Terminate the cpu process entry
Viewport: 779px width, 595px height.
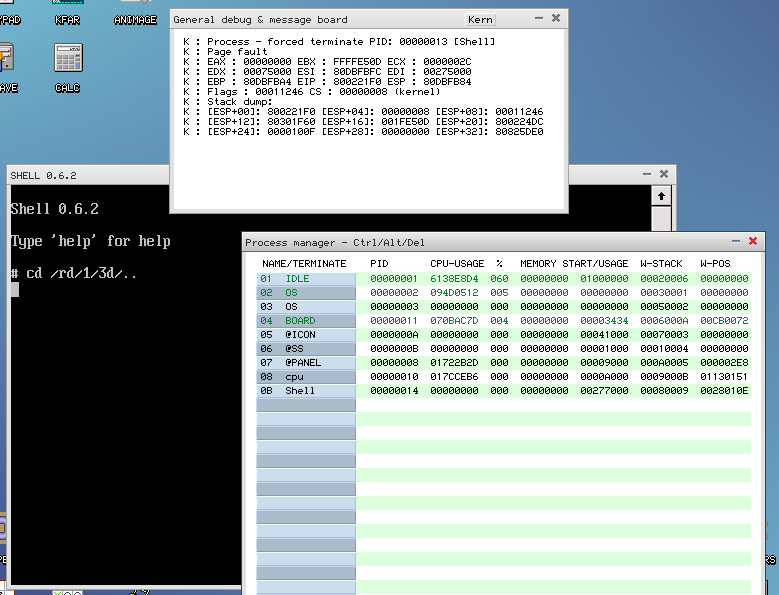pos(305,376)
